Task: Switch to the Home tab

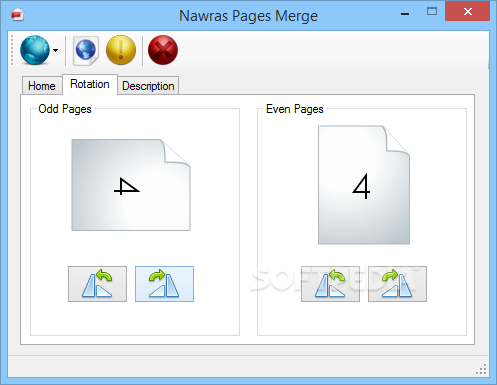Action: point(42,86)
